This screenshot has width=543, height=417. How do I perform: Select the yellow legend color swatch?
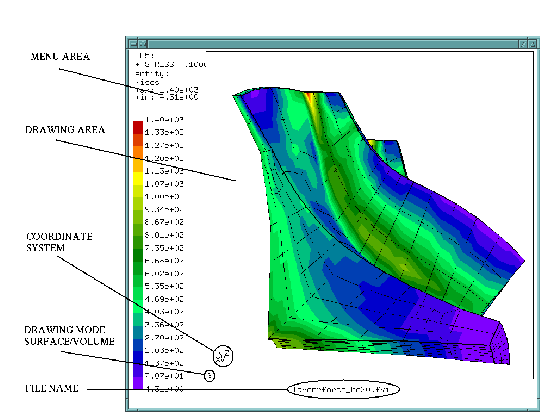138,179
